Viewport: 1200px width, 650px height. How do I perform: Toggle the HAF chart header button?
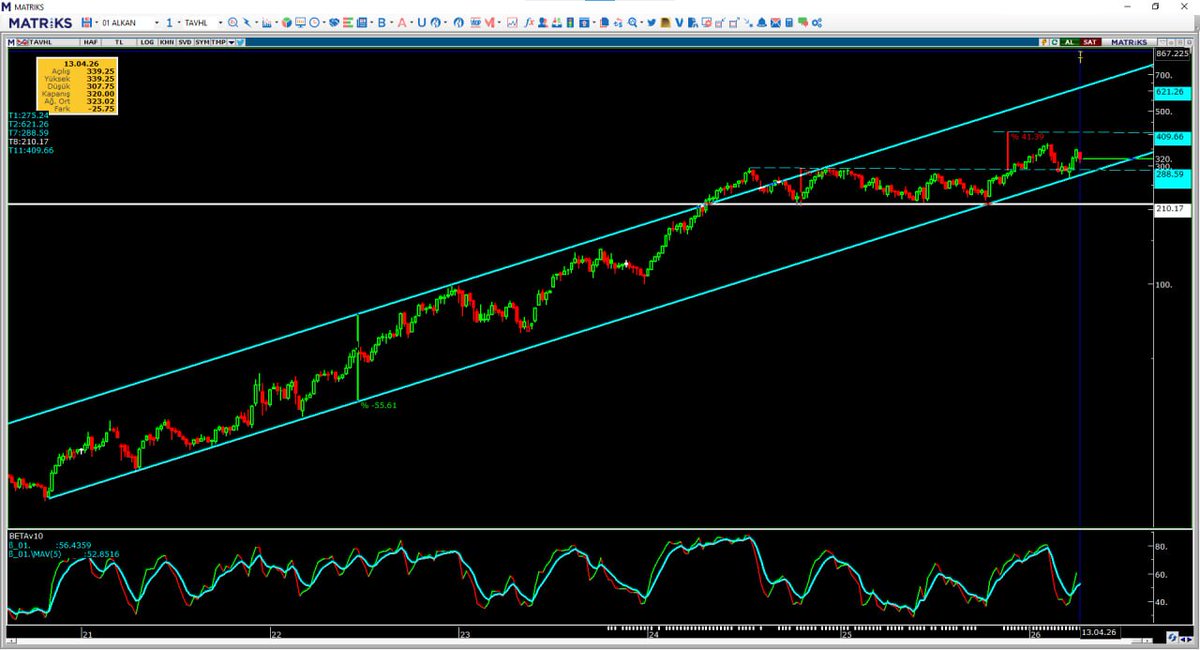(x=90, y=42)
